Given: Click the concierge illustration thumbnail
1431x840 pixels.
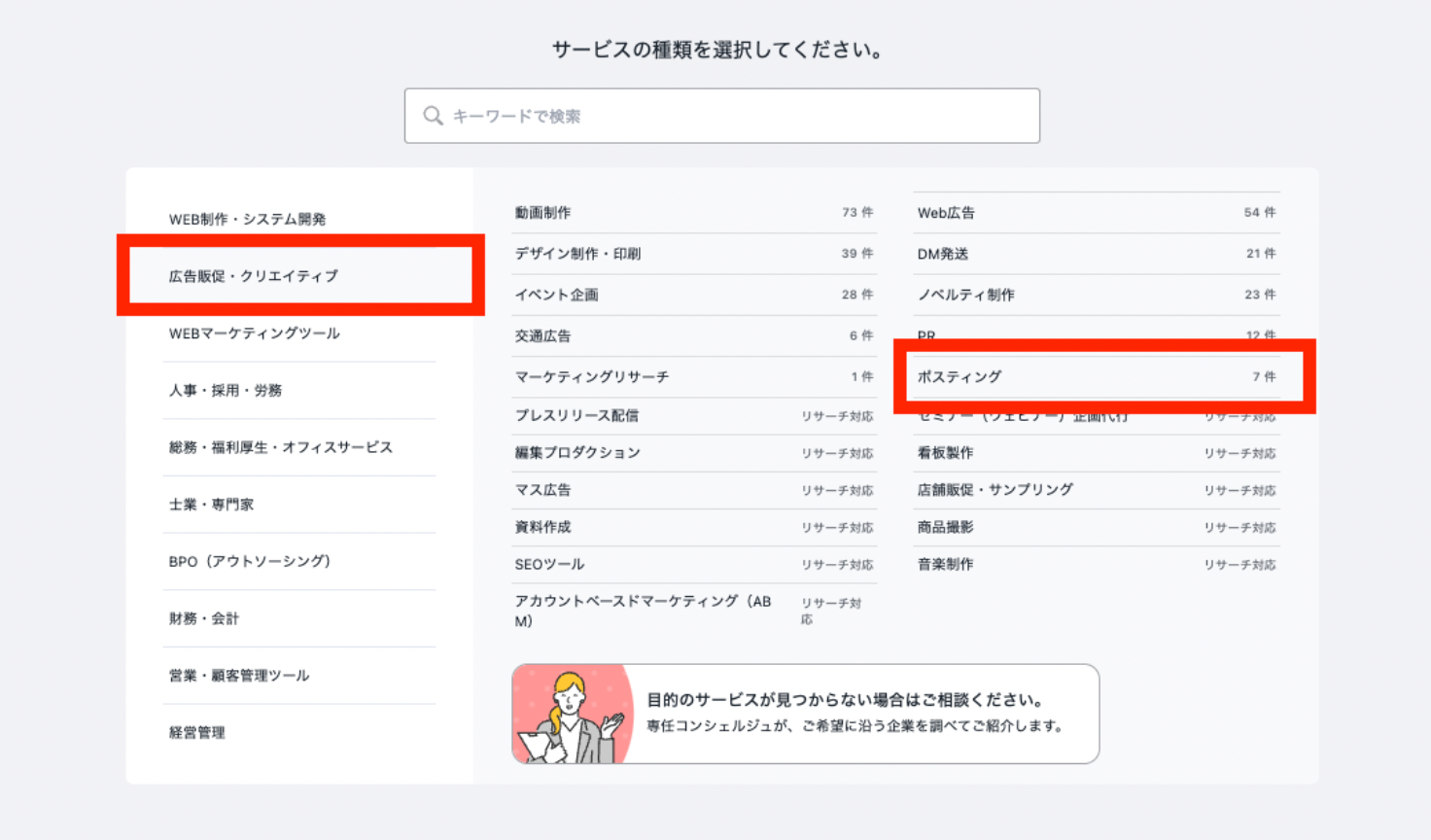Looking at the screenshot, I should pyautogui.click(x=572, y=715).
